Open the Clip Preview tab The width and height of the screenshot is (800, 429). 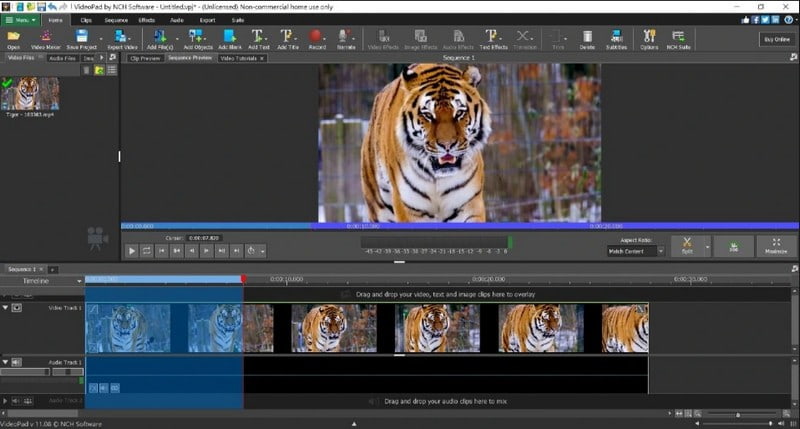tap(145, 58)
